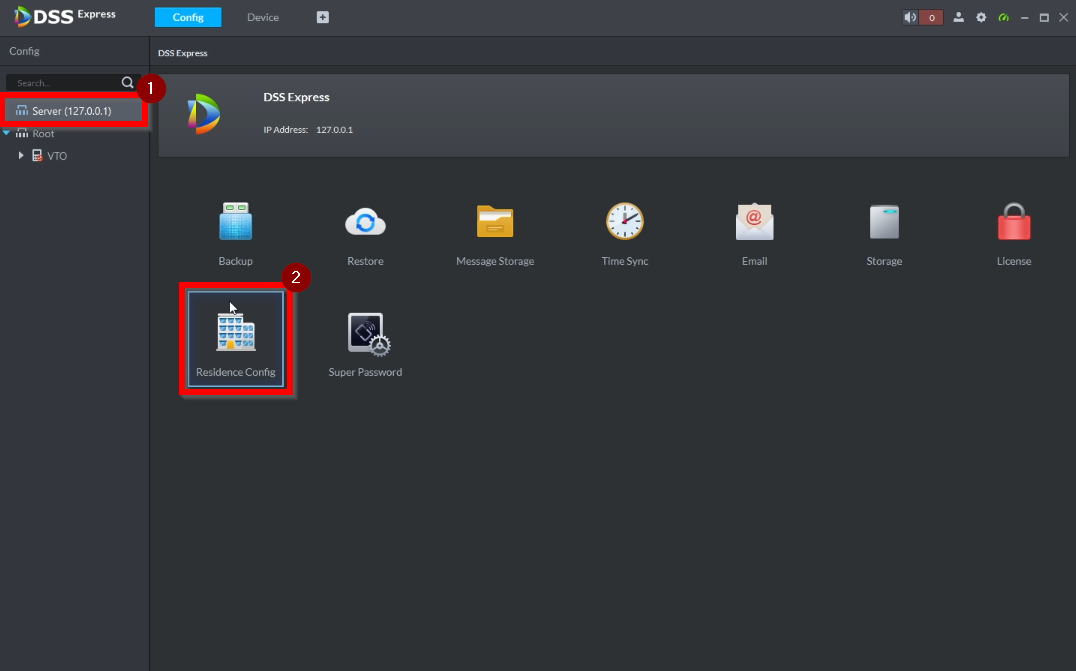Select Server (127.0.0.1) in tree
The width and height of the screenshot is (1076, 671).
click(74, 110)
